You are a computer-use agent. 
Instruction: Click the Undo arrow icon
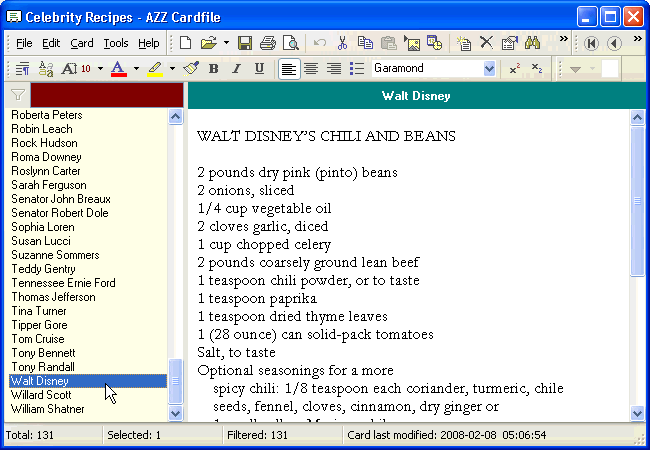[320, 43]
